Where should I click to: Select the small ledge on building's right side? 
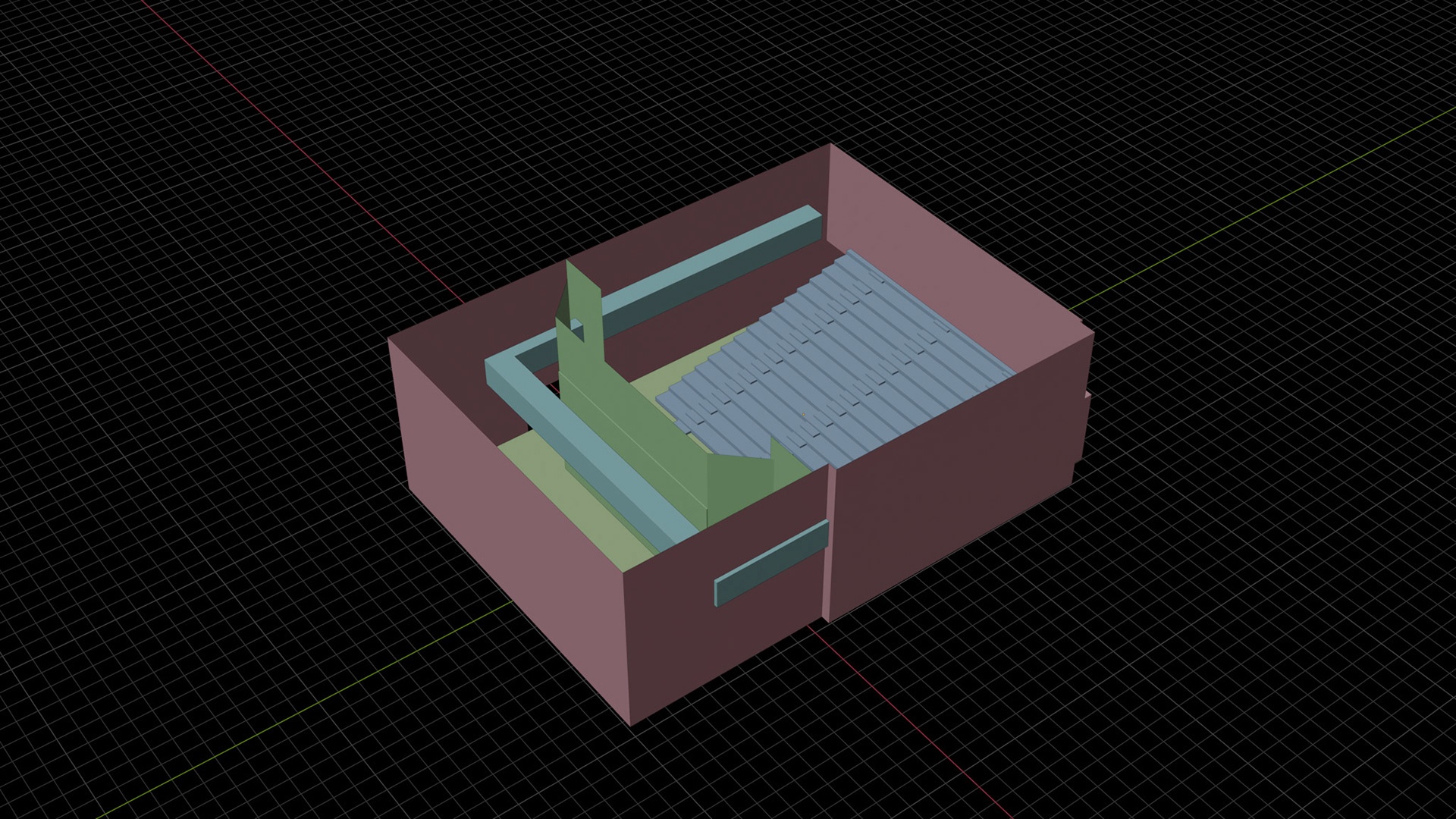pos(1083,425)
